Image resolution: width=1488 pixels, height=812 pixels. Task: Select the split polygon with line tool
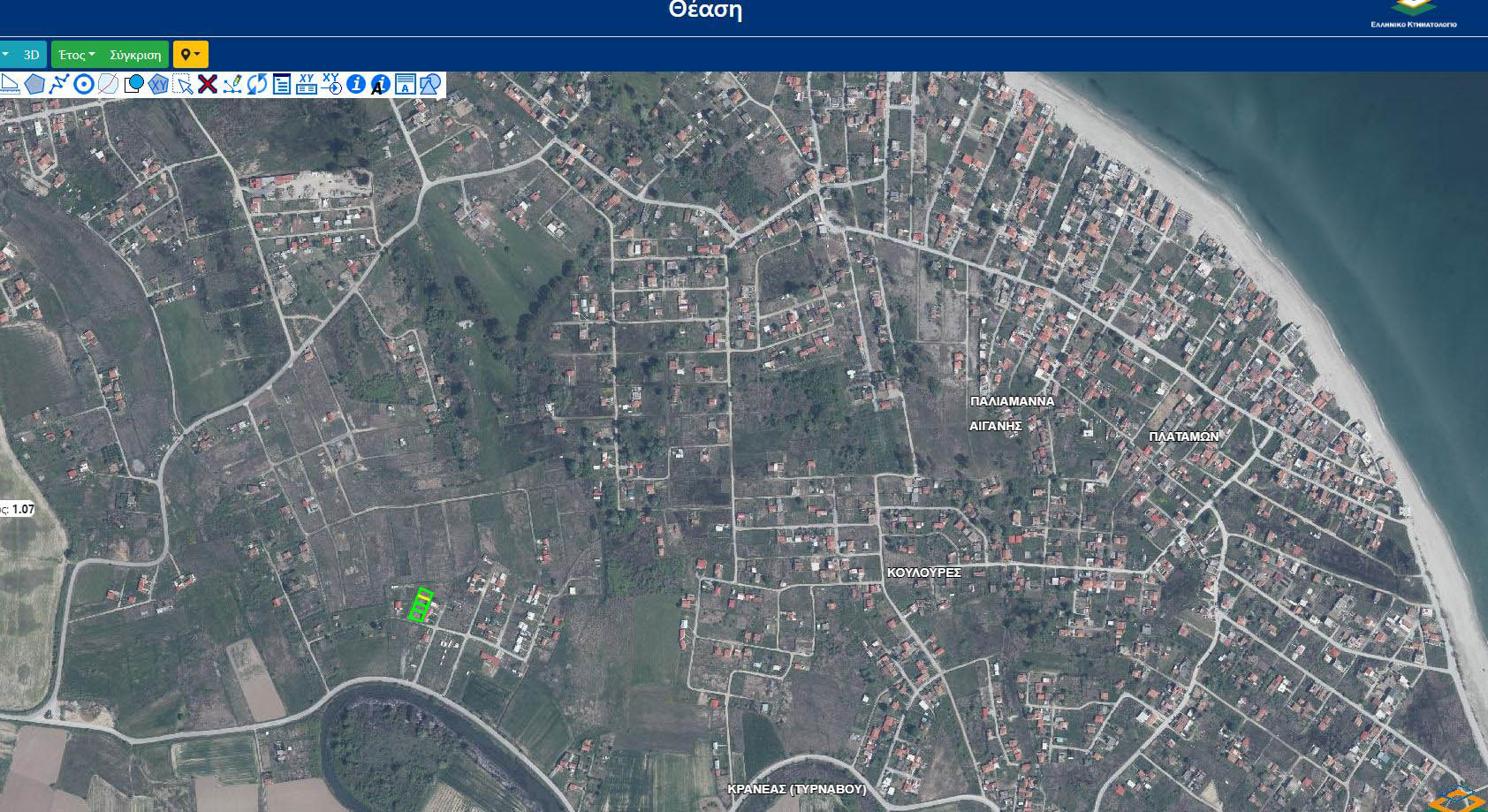click(x=108, y=84)
